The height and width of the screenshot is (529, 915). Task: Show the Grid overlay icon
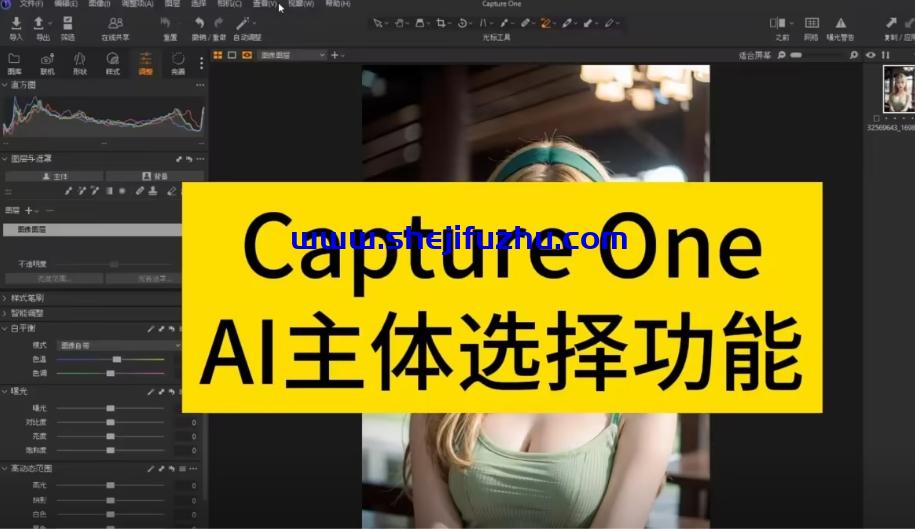point(811,22)
